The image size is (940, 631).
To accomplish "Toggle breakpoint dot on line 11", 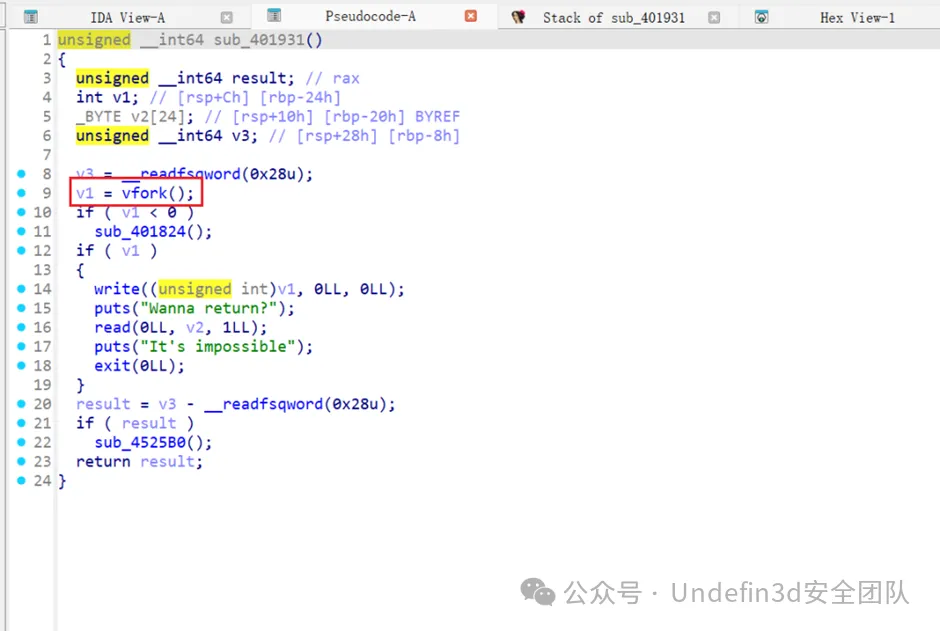I will pos(21,232).
